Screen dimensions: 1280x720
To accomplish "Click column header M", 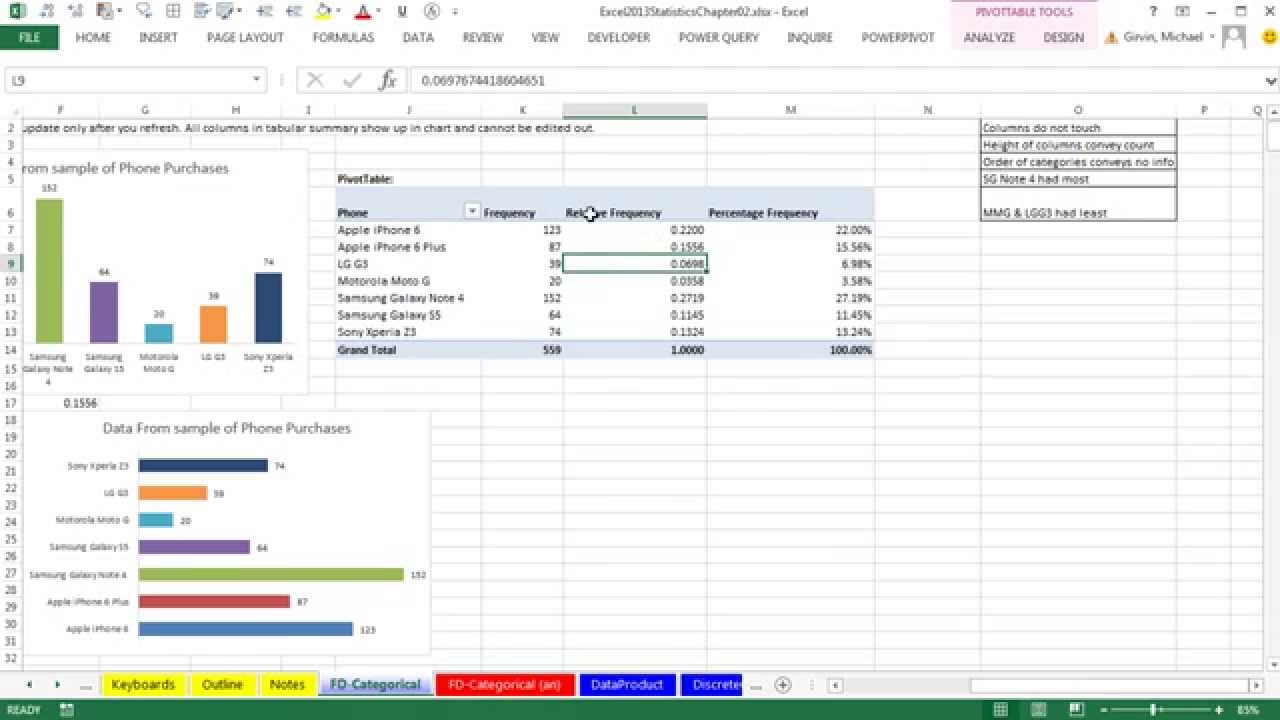I will tap(791, 110).
